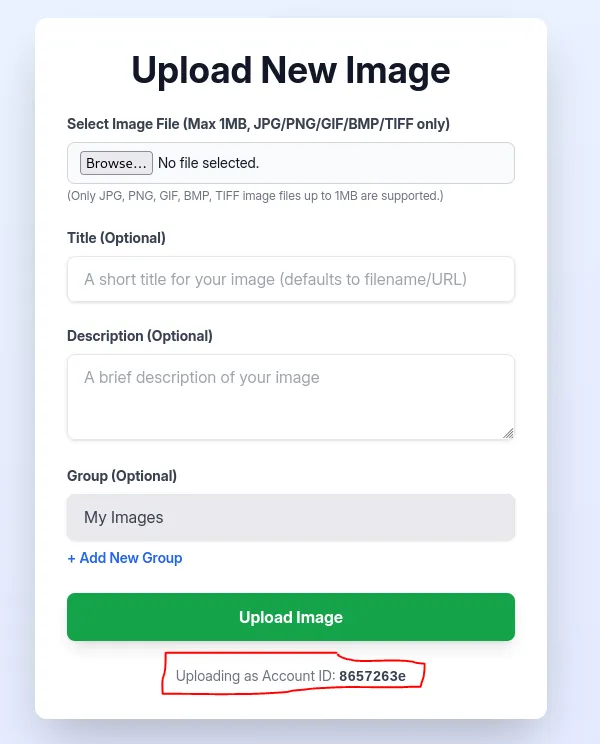Click the Browse file button

click(x=116, y=163)
